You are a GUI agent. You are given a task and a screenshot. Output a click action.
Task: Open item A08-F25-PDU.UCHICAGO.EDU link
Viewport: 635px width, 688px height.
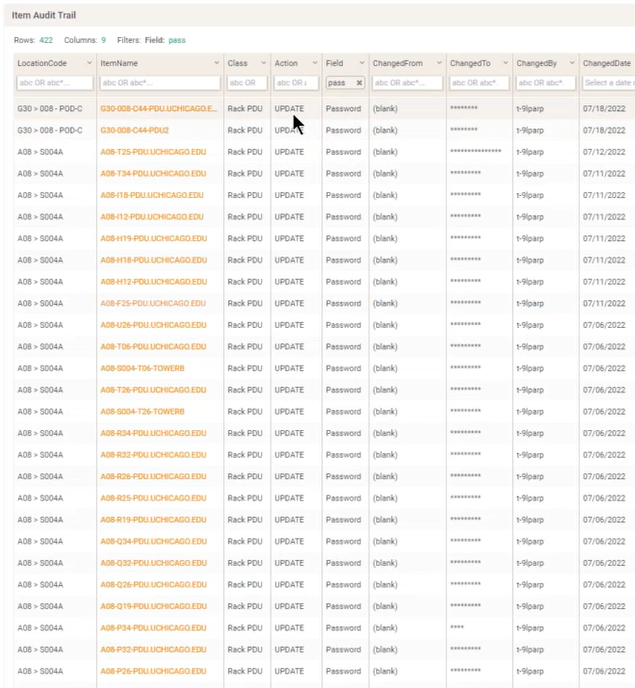tap(153, 303)
